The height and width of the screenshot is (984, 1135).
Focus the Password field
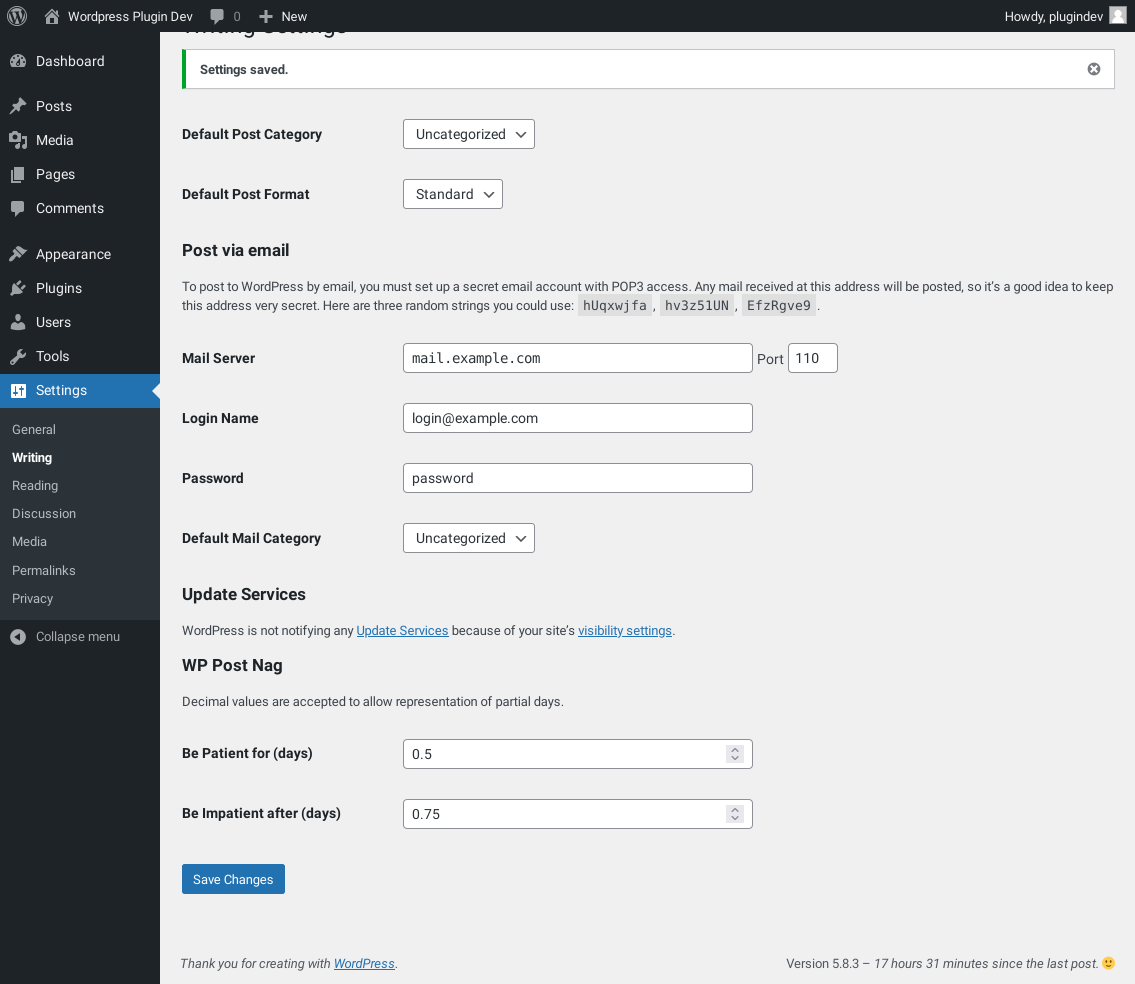pos(578,479)
